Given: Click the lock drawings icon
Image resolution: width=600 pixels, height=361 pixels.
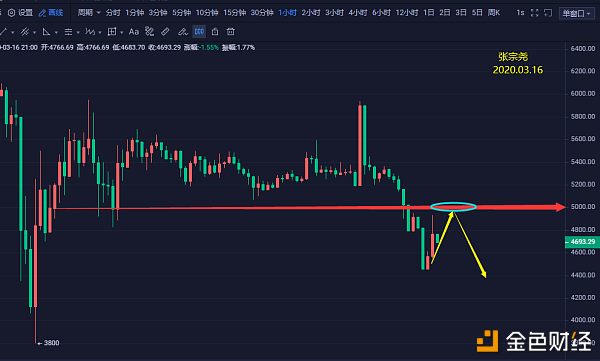Looking at the screenshot, I should (x=215, y=31).
